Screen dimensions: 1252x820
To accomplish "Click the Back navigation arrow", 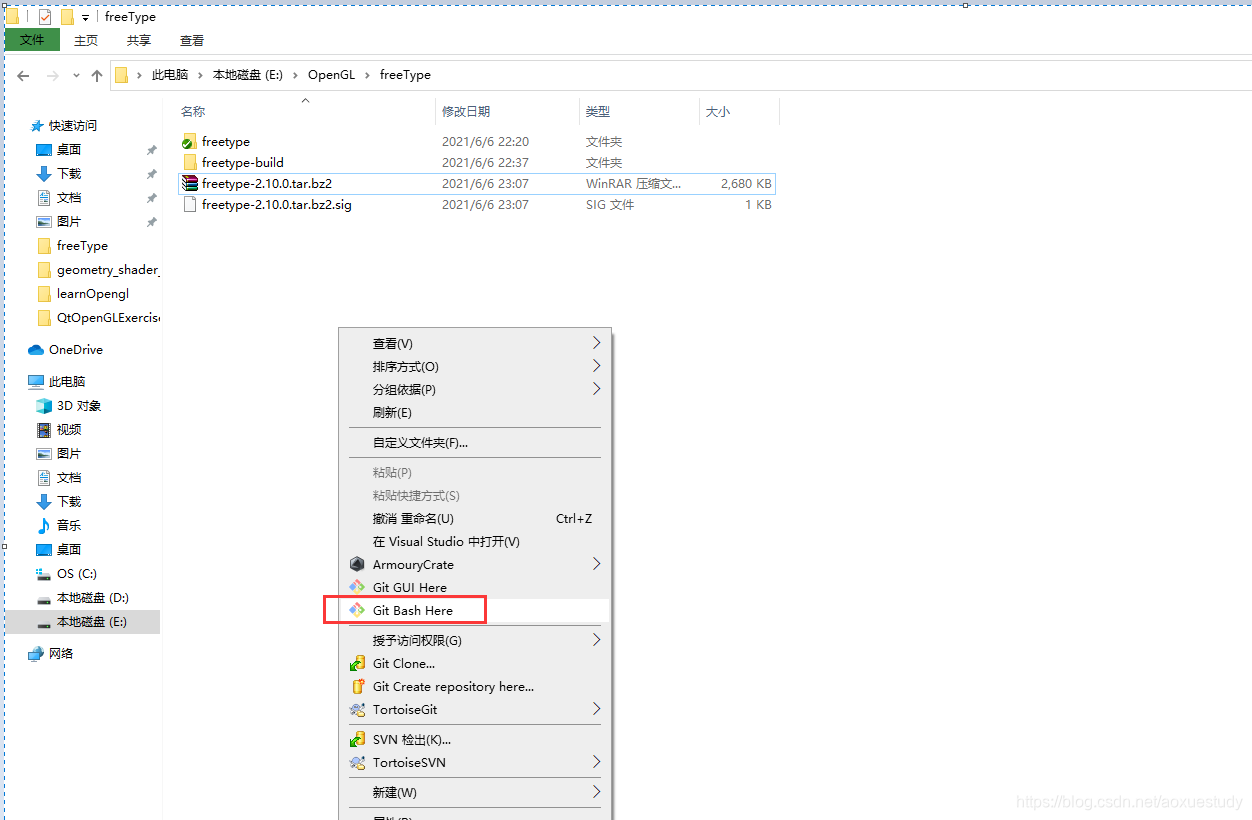I will 23,75.
